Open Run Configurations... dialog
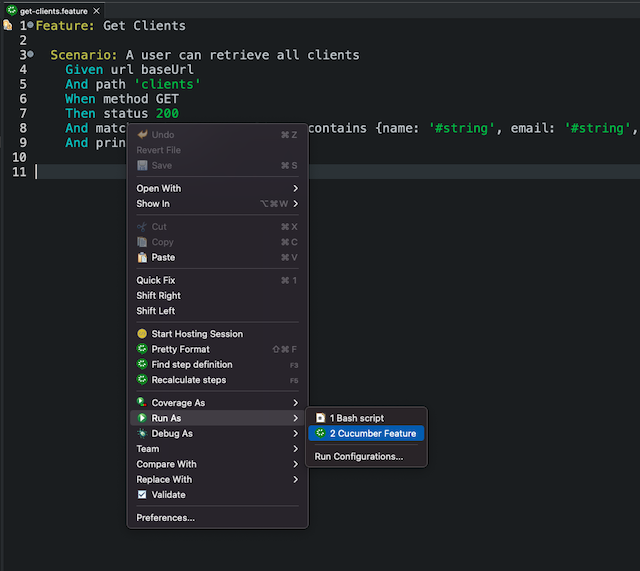This screenshot has height=571, width=640. coord(366,456)
